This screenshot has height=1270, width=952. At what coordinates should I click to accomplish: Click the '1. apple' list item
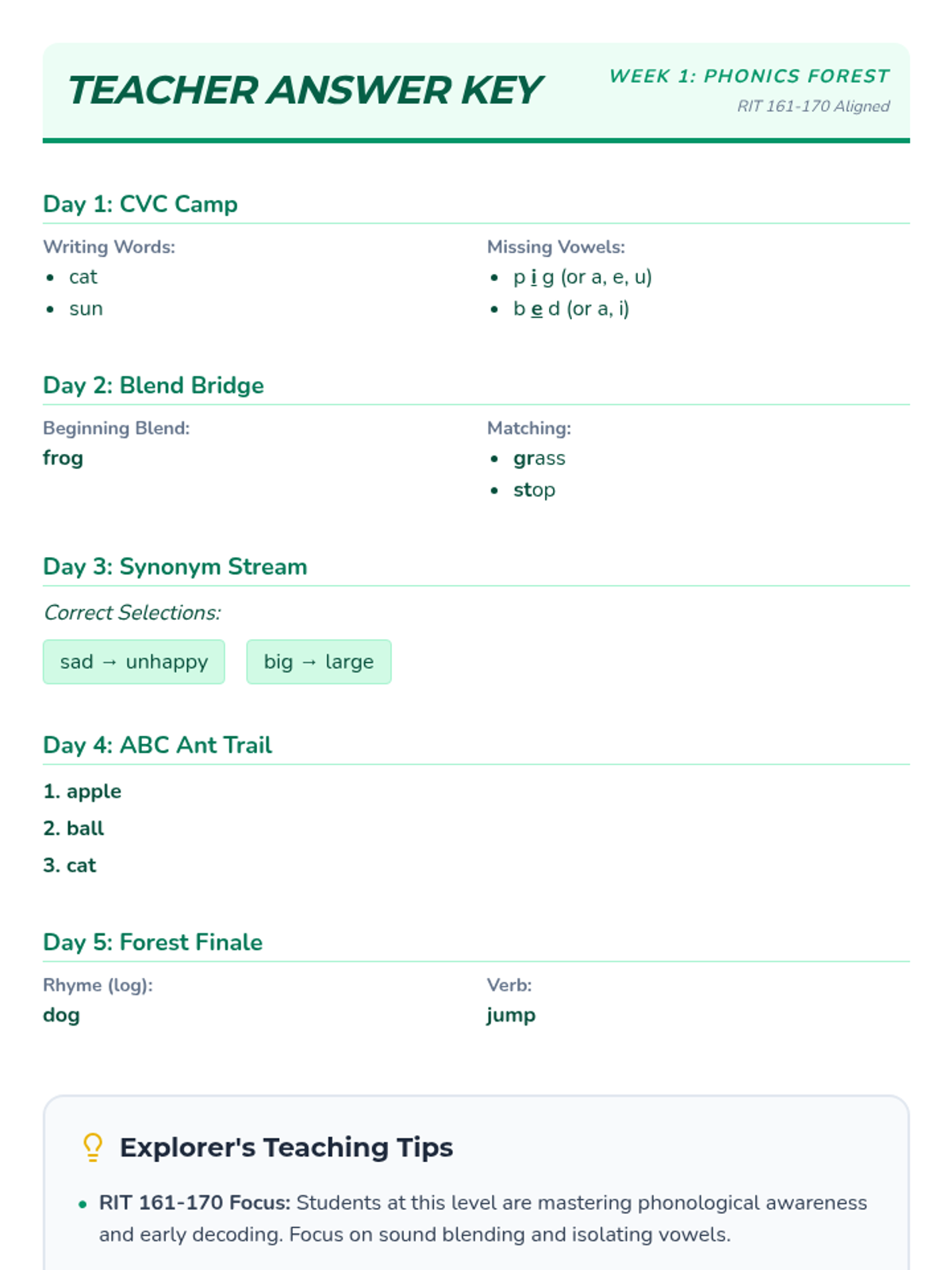click(82, 791)
